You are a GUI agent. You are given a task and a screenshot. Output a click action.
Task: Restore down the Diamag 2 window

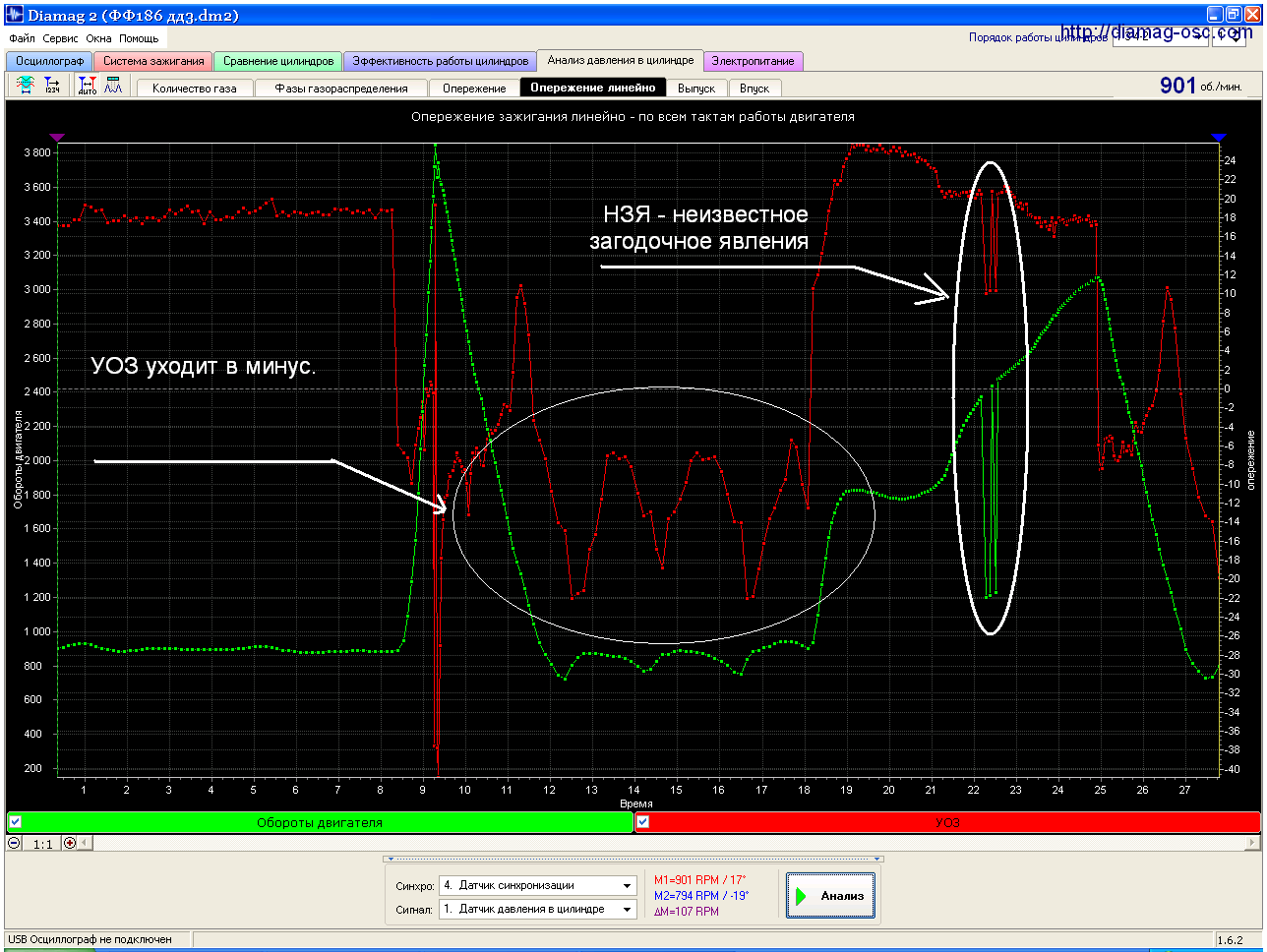pos(1234,15)
